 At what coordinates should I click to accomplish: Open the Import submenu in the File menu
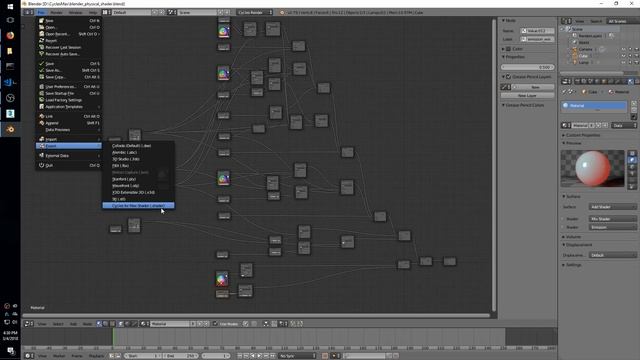click(x=69, y=139)
